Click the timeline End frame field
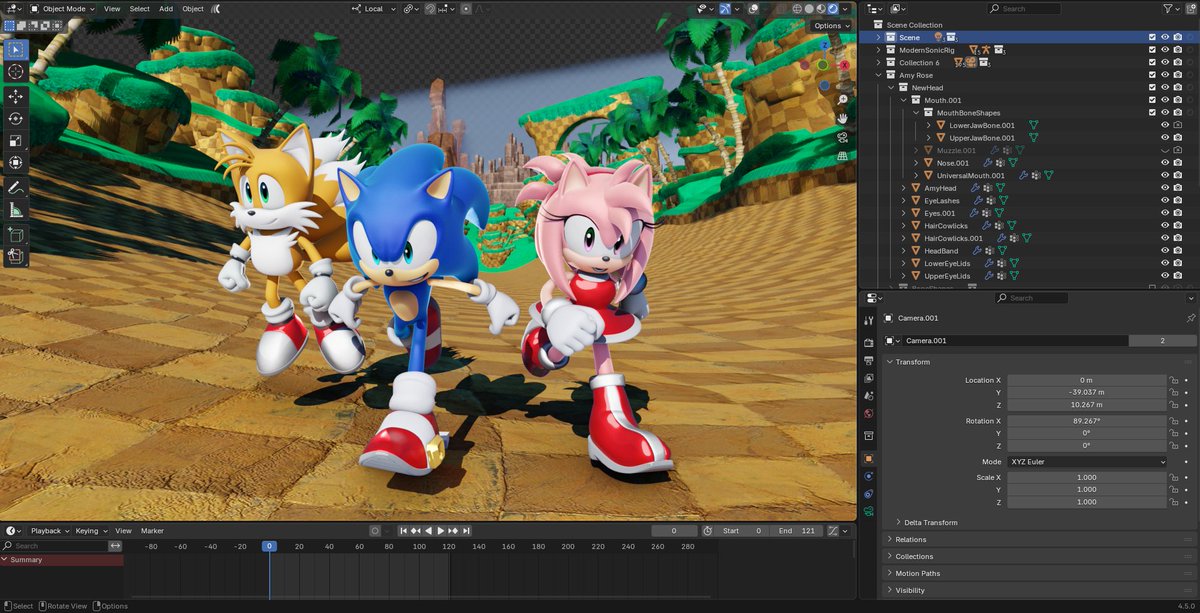The height and width of the screenshot is (613, 1200). (x=797, y=531)
